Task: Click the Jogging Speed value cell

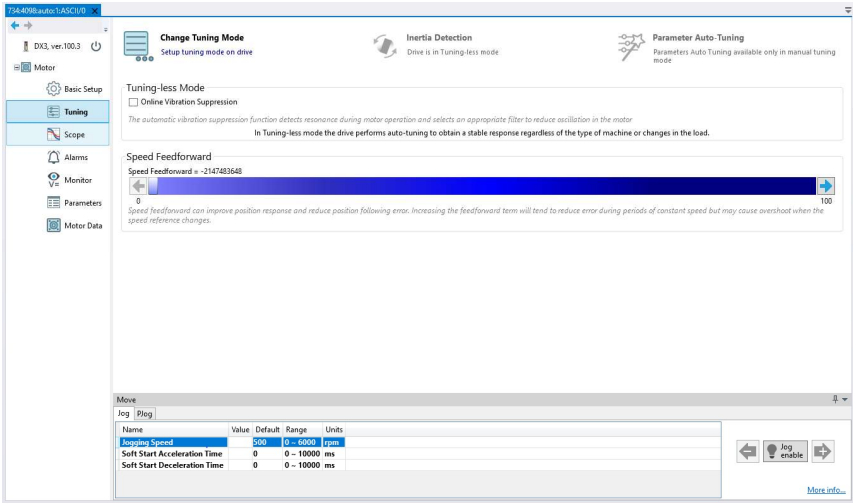Action: 240,442
